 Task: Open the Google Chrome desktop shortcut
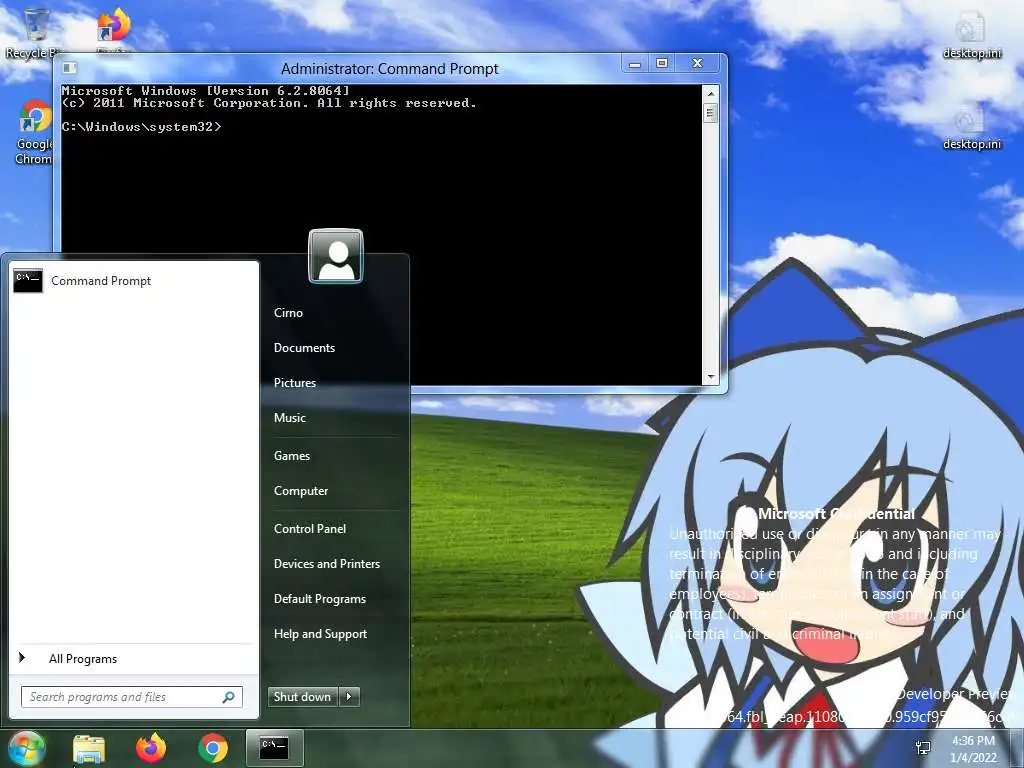point(34,132)
